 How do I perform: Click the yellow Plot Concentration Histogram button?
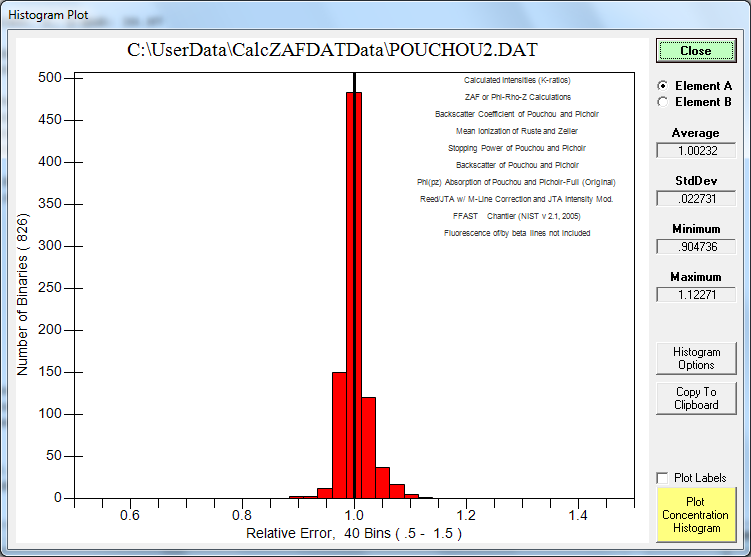pyautogui.click(x=696, y=512)
